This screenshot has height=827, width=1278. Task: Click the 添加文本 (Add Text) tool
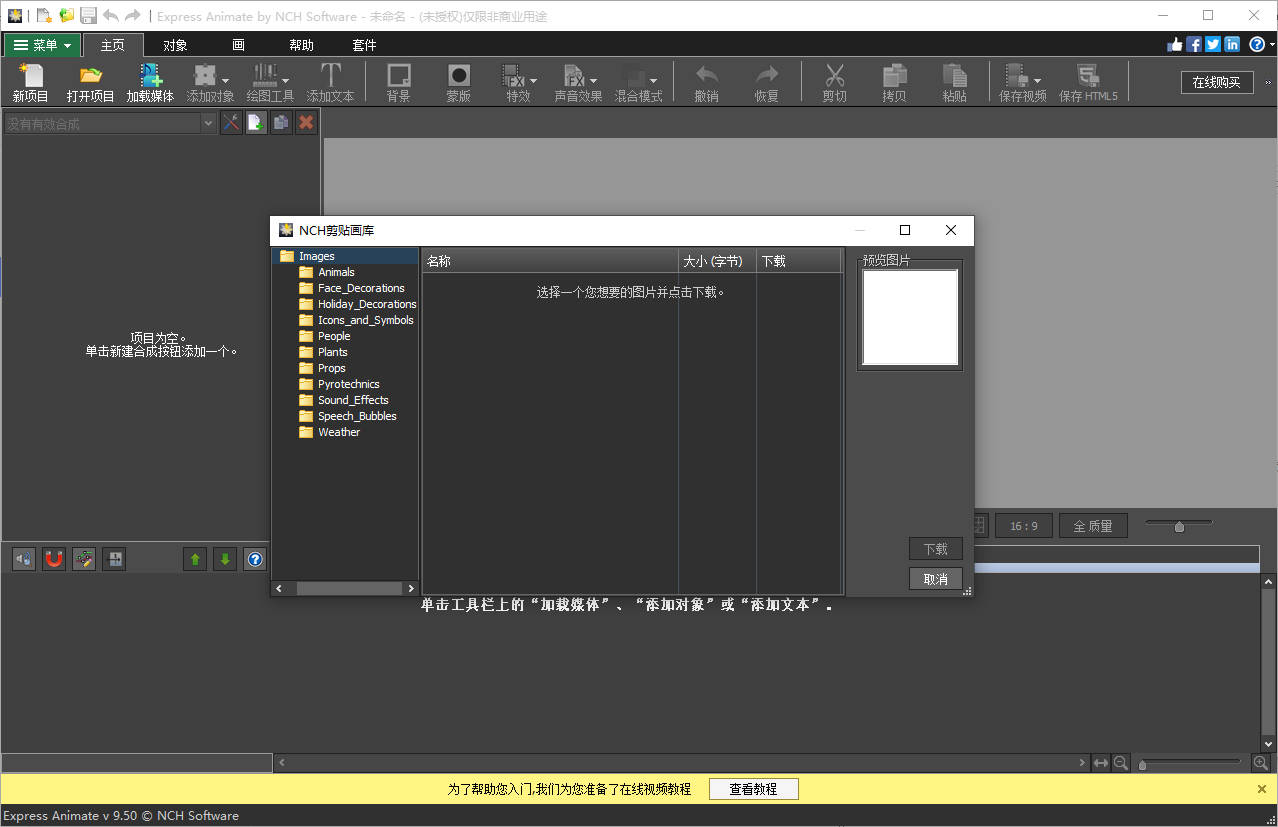point(330,82)
